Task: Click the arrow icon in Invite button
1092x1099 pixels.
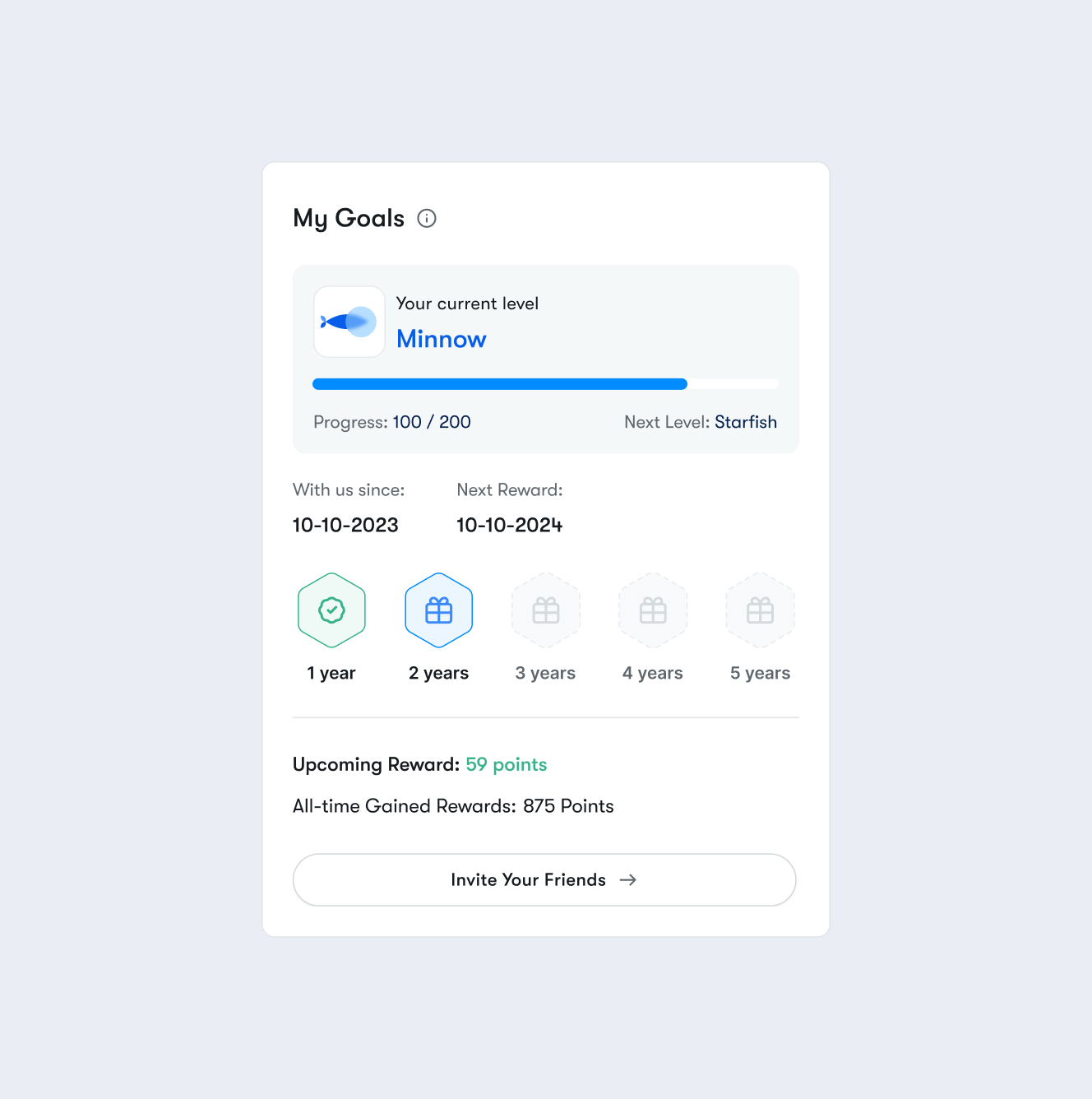Action: pos(628,880)
